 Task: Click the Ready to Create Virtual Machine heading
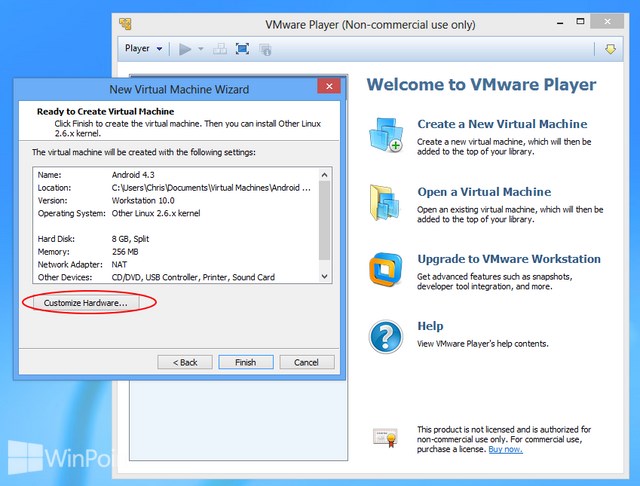[105, 111]
